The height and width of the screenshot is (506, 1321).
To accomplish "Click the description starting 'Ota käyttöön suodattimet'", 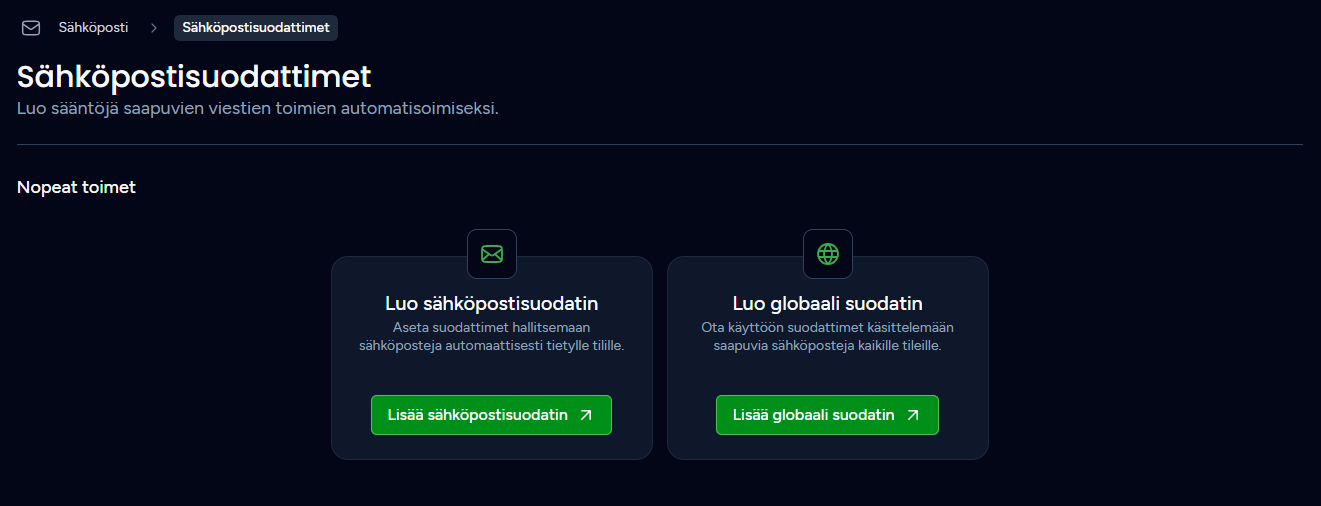I will coord(828,337).
